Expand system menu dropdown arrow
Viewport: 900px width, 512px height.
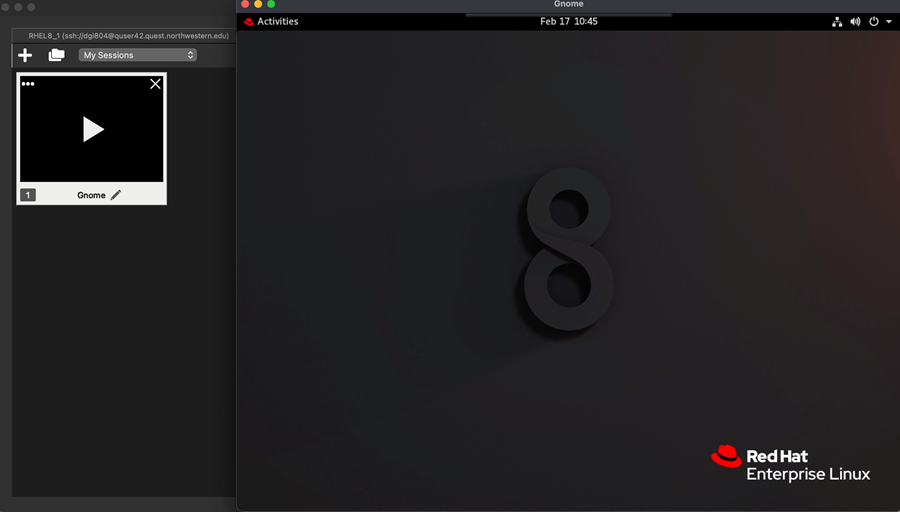[x=889, y=22]
